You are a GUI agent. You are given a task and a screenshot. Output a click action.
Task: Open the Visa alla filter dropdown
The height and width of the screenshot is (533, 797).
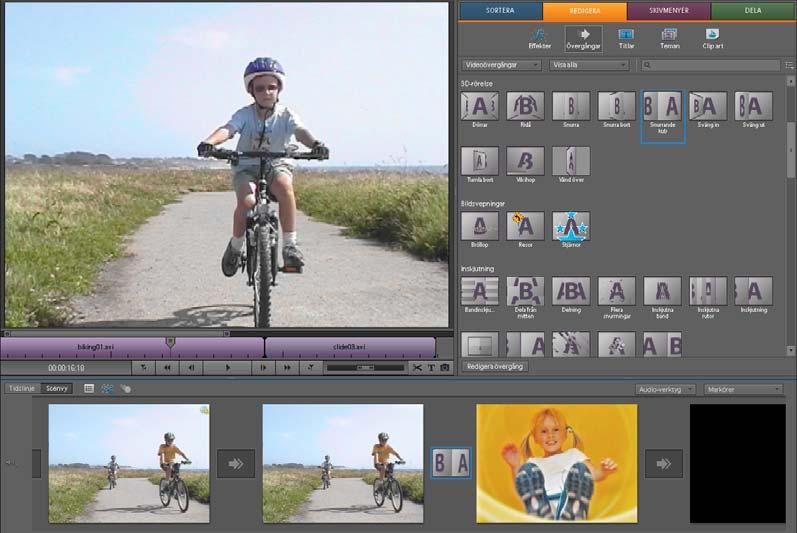pos(589,65)
